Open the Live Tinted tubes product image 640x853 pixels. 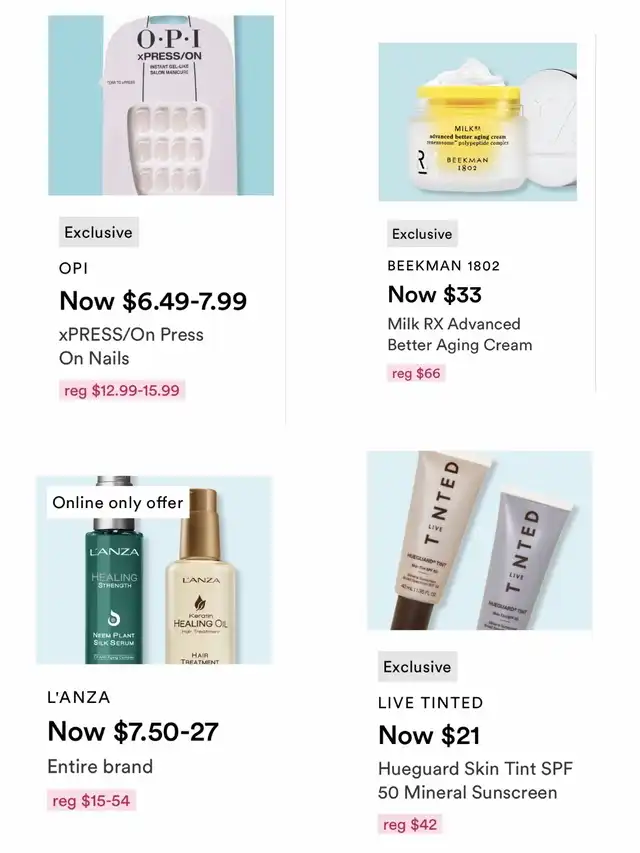click(x=479, y=540)
